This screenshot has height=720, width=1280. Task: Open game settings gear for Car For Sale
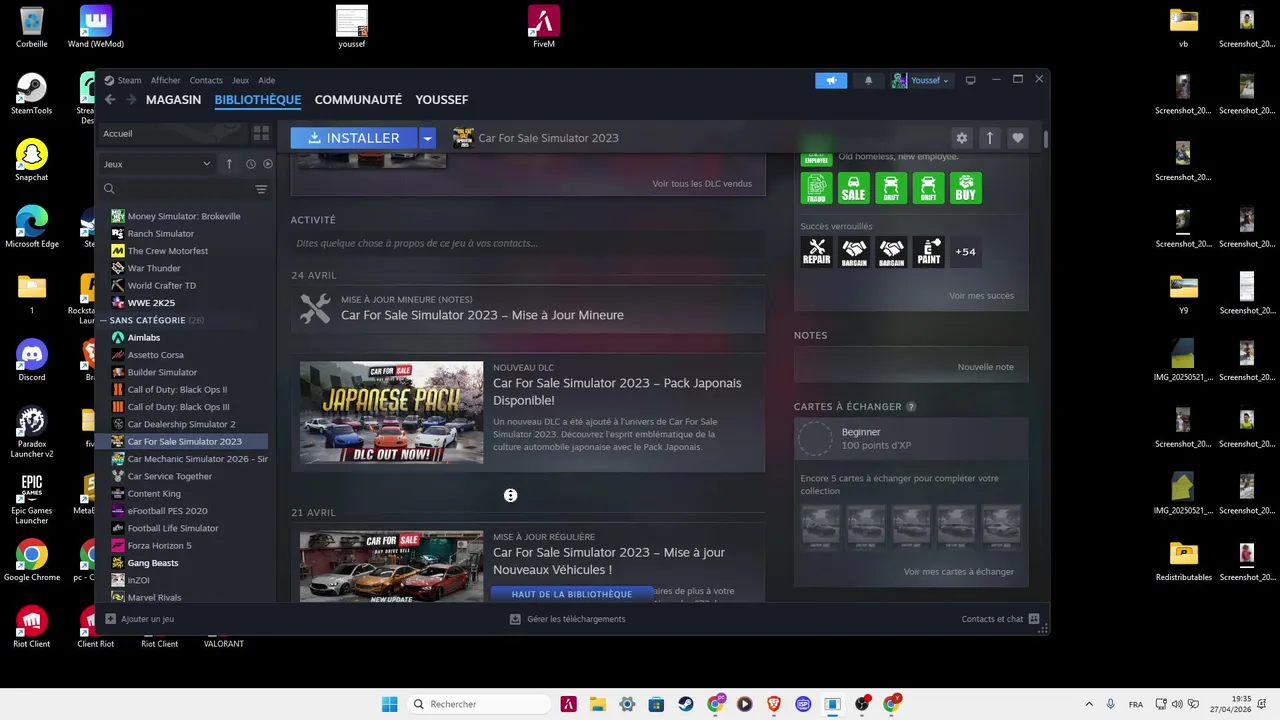point(962,138)
